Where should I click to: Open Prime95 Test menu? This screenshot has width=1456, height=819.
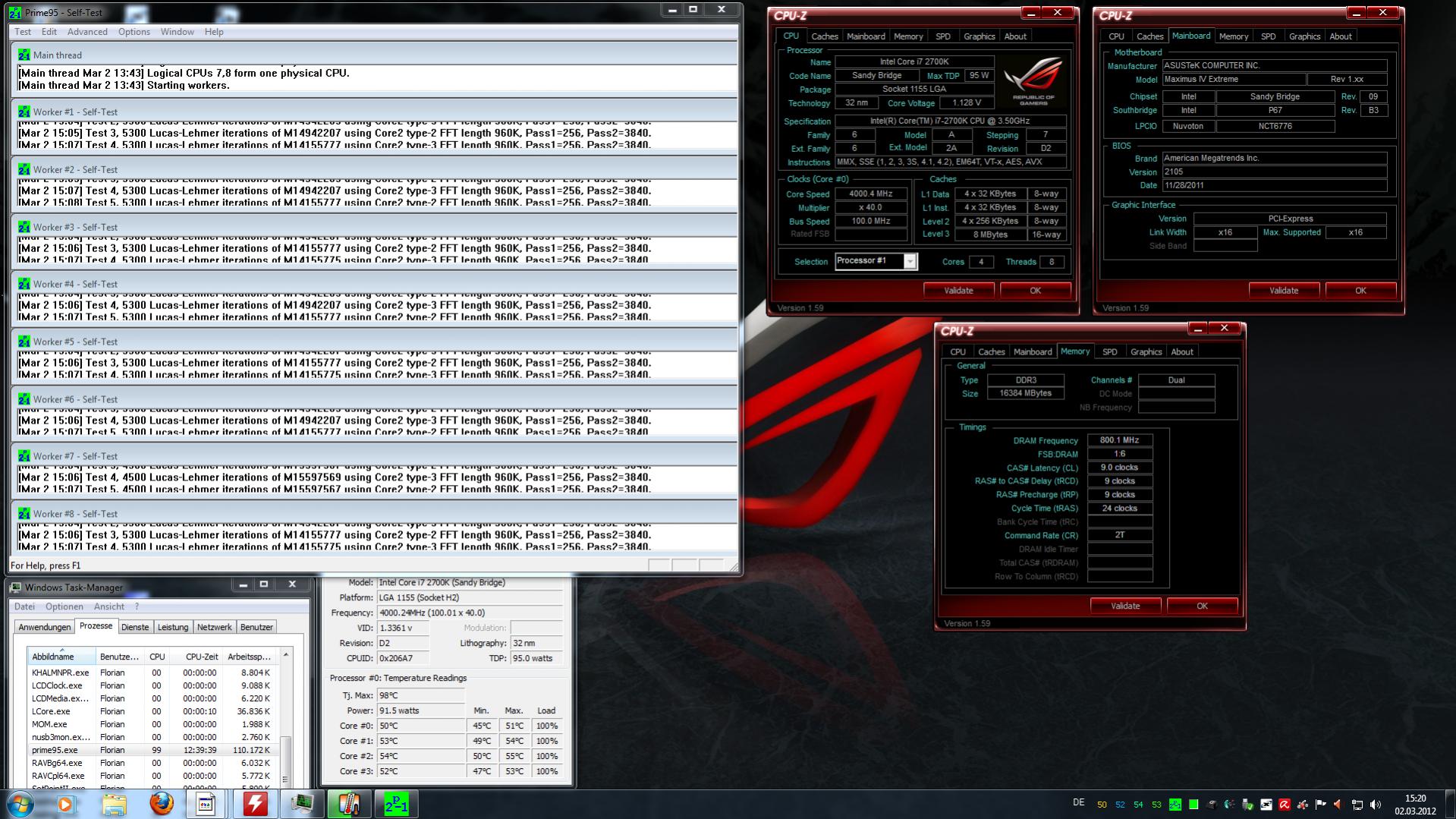(23, 32)
